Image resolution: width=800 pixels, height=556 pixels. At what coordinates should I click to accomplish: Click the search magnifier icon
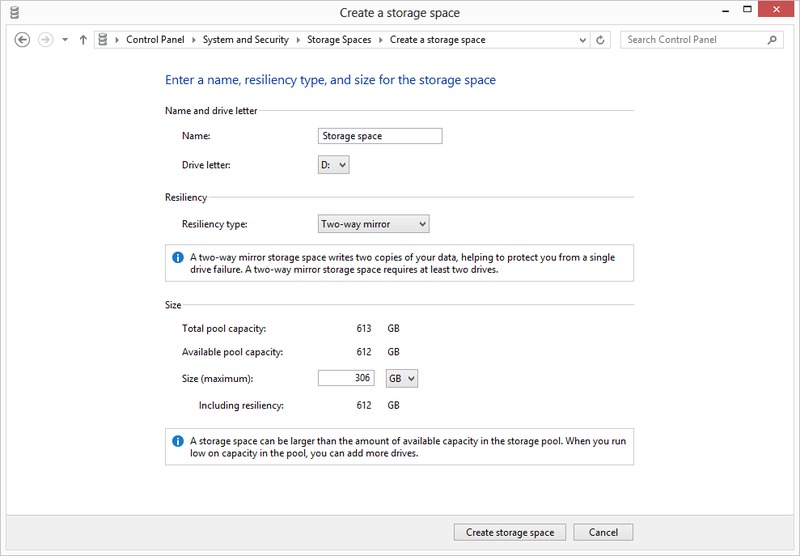pyautogui.click(x=772, y=40)
